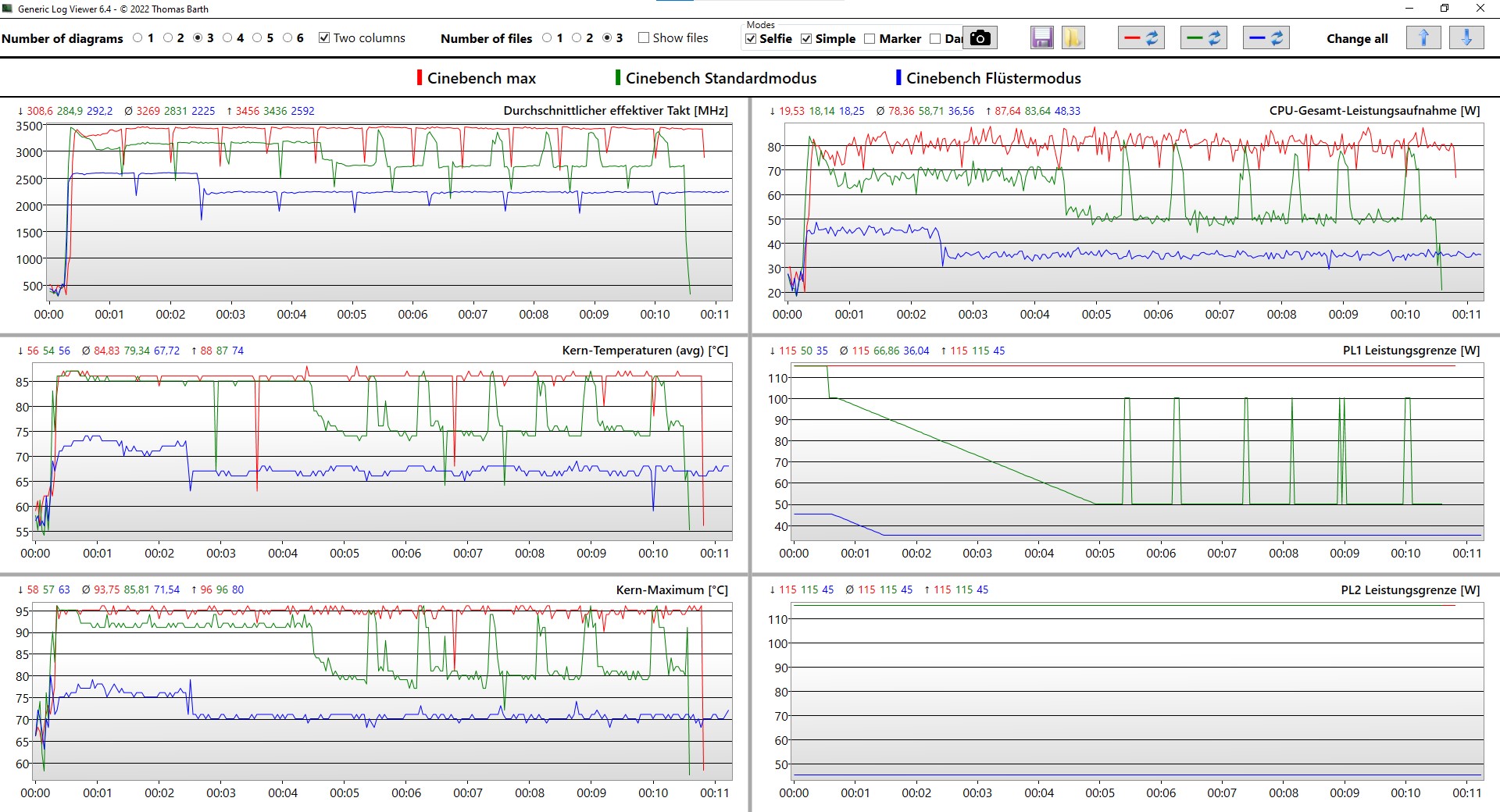
Task: Open the Kern-Temperaturen (avg) [°C] diagram title
Action: (645, 351)
